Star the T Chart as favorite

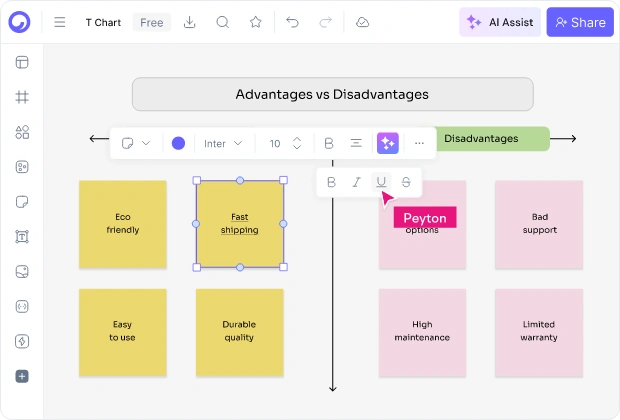(255, 22)
